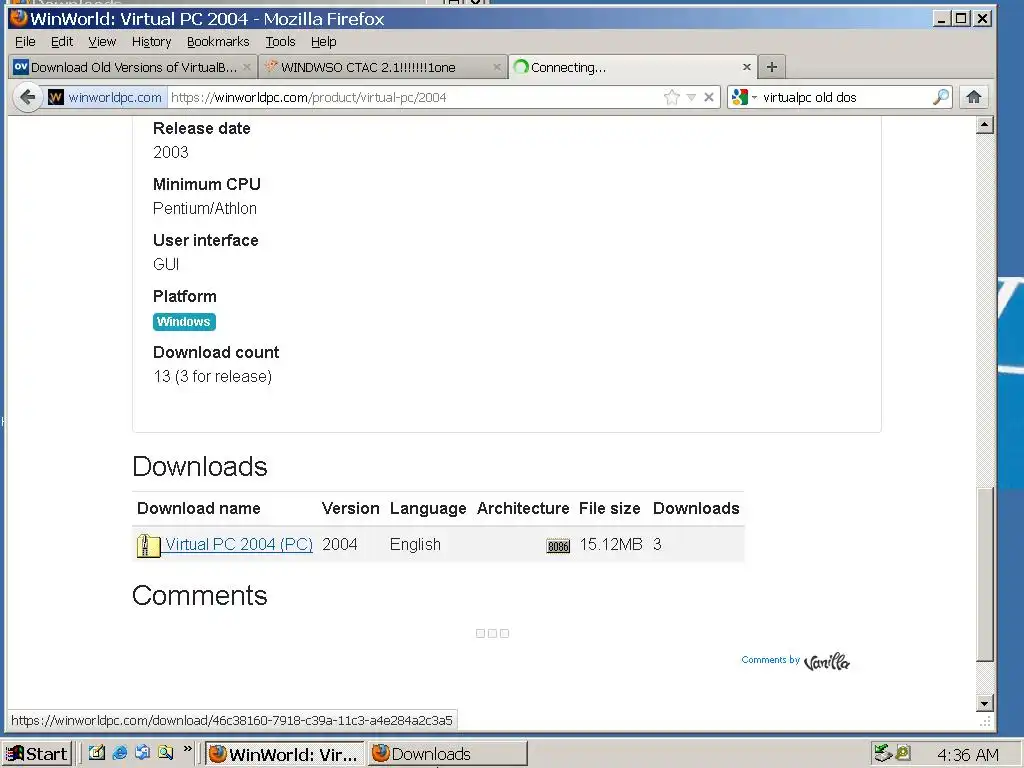Click the vertical scrollbar thumb

point(985,575)
